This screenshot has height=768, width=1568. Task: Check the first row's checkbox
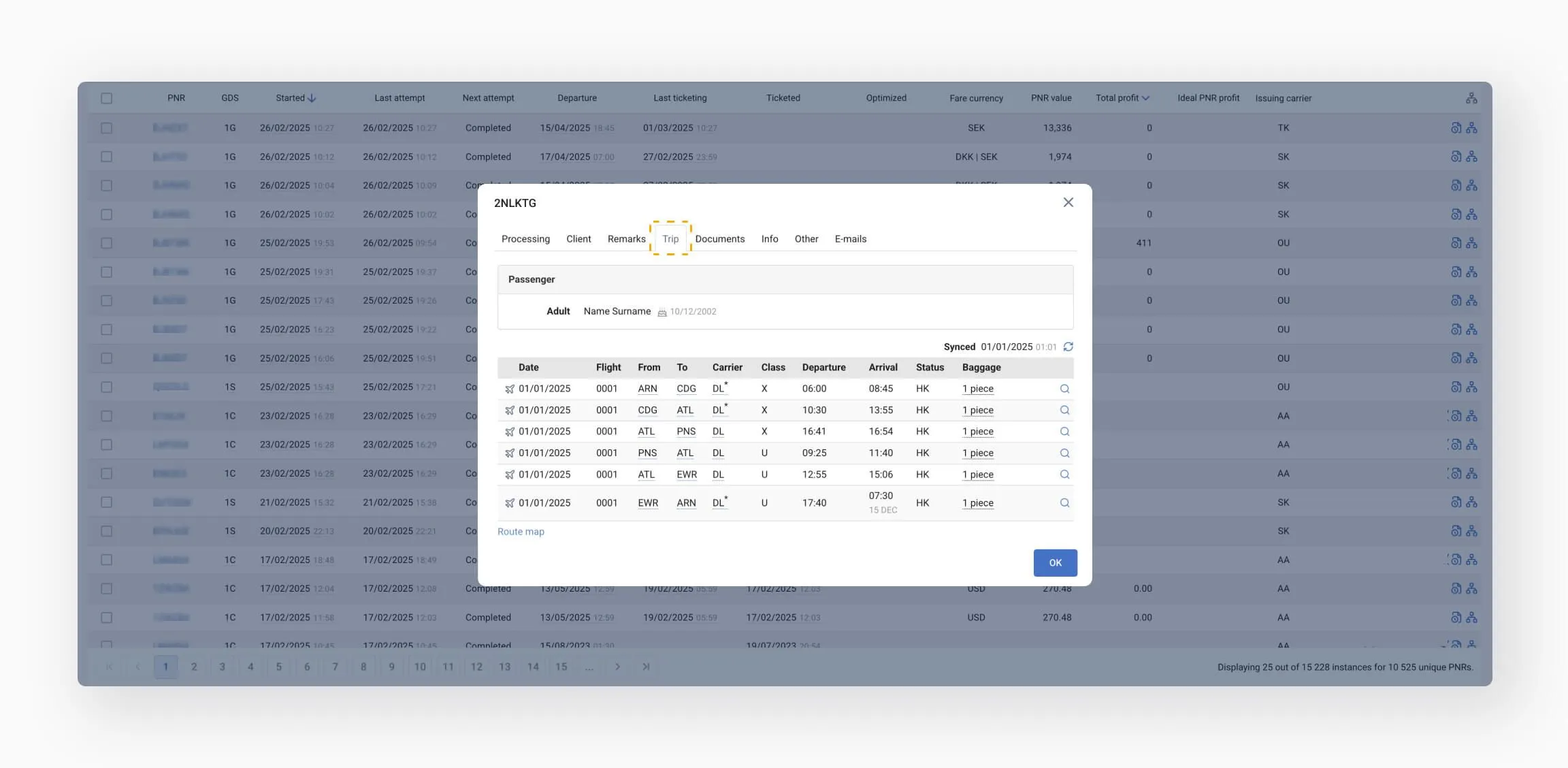(106, 128)
